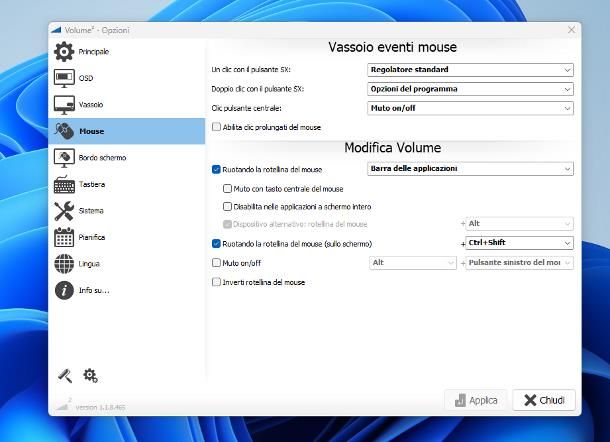This screenshot has width=610, height=442.
Task: Click the Vassoio tray icon
Action: 64,105
